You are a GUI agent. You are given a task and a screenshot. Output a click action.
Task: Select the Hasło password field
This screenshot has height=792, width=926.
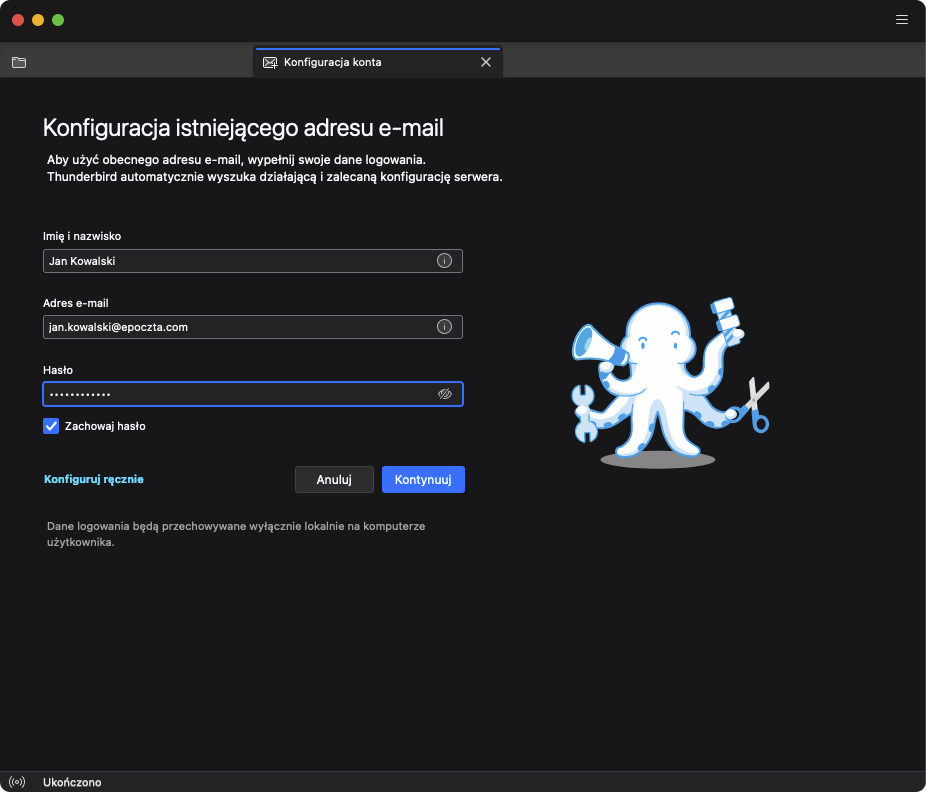pyautogui.click(x=235, y=394)
